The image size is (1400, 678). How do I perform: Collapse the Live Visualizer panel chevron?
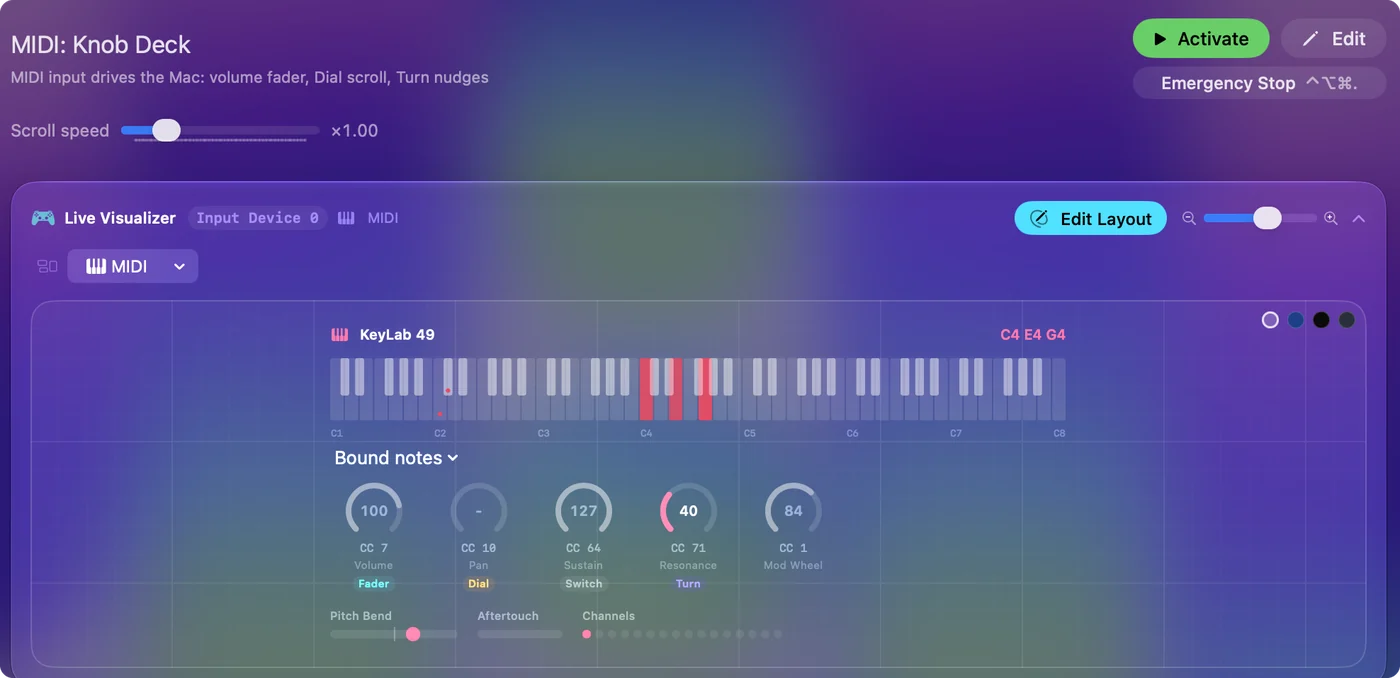pos(1358,218)
